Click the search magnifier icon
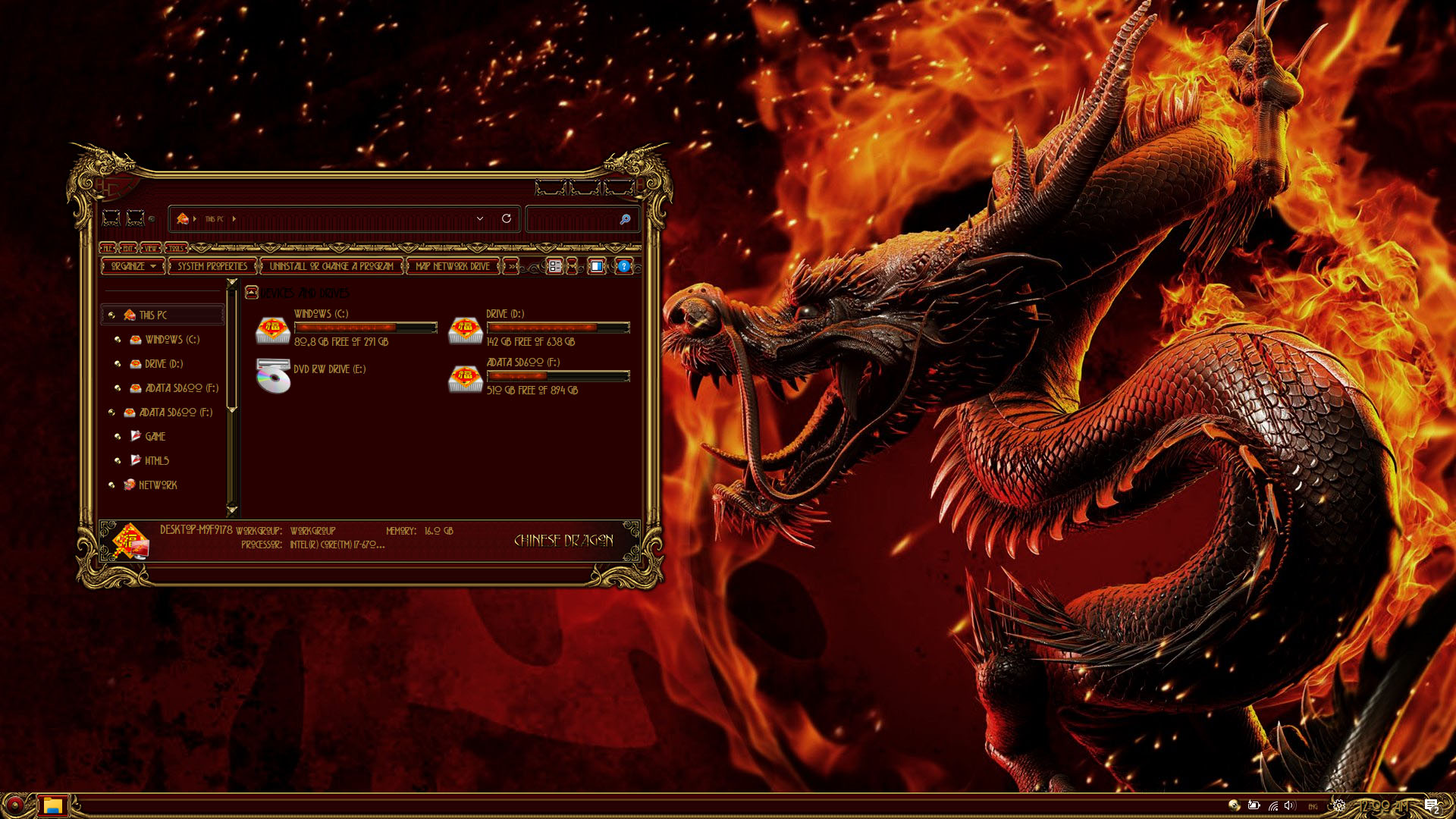Screen dimensions: 1456x819 625,219
